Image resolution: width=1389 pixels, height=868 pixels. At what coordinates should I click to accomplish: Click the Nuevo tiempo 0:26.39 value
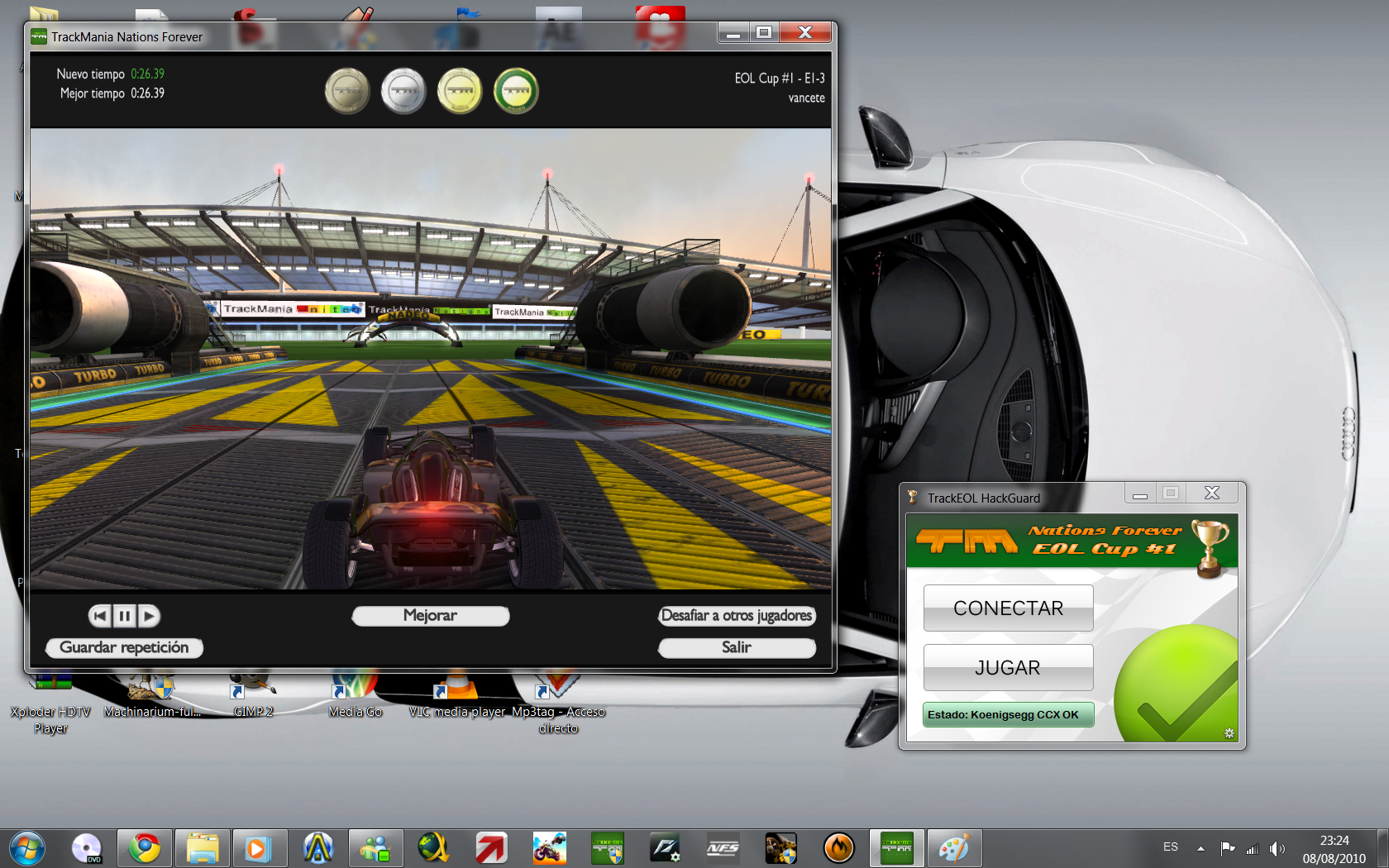(147, 74)
